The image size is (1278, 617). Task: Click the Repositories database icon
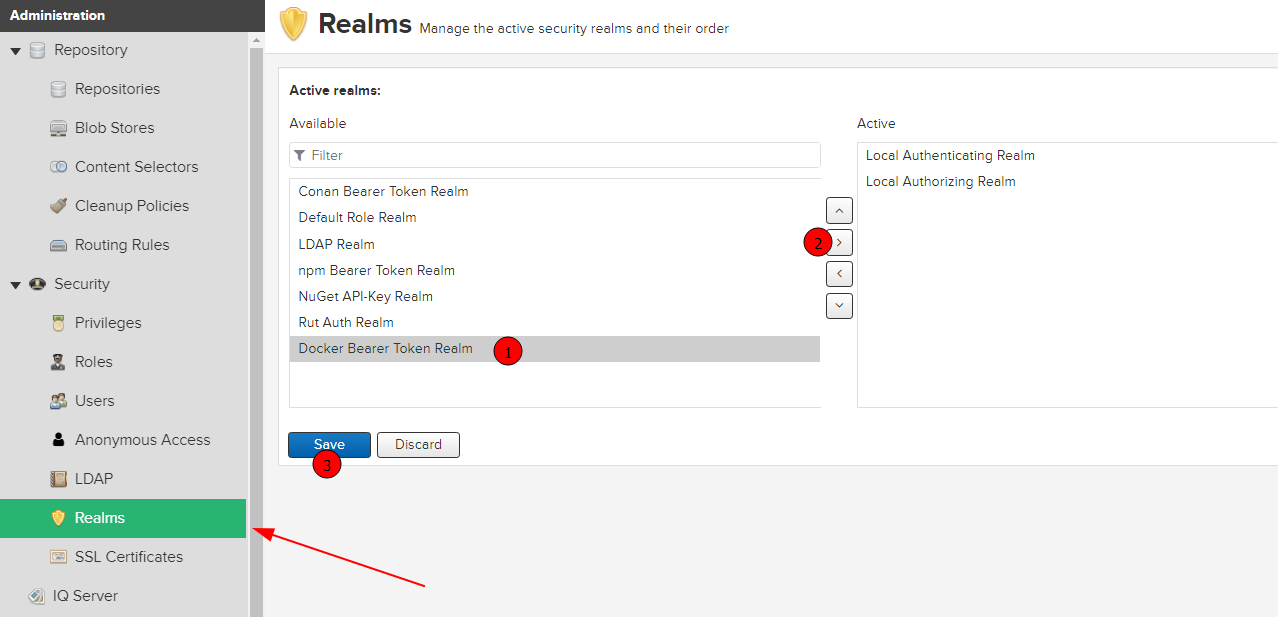(x=58, y=89)
